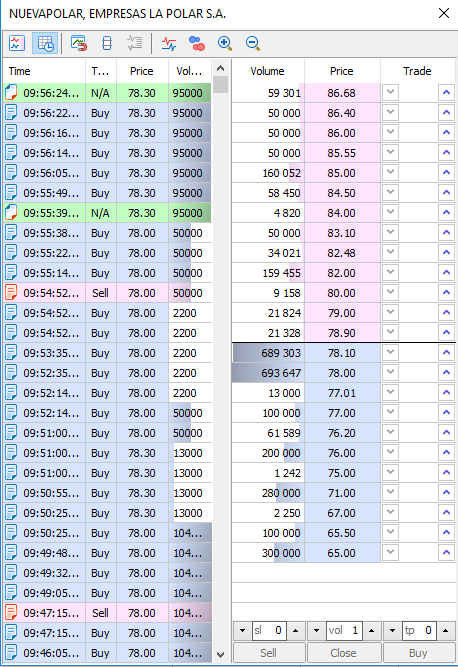Image resolution: width=458 pixels, height=667 pixels.
Task: Decrease the tp value with down arrow
Action: point(393,630)
